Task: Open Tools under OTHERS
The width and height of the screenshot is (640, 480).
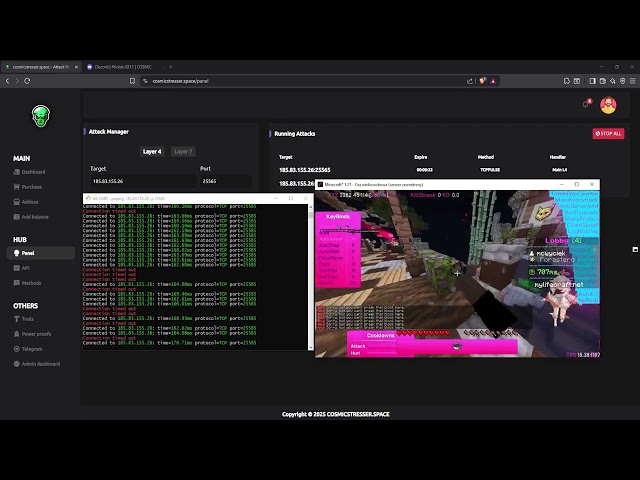Action: [x=24, y=319]
